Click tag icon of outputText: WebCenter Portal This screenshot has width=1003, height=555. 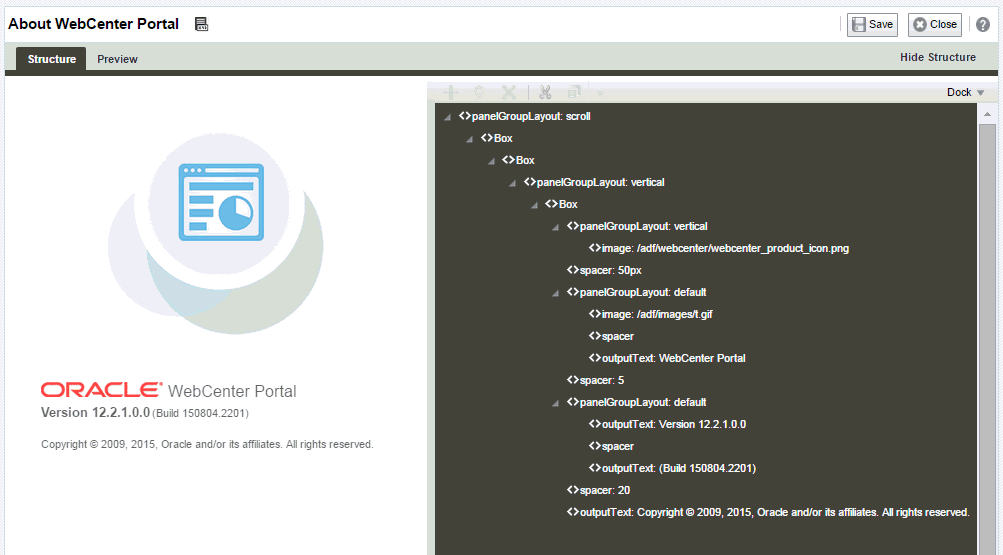pyautogui.click(x=594, y=357)
